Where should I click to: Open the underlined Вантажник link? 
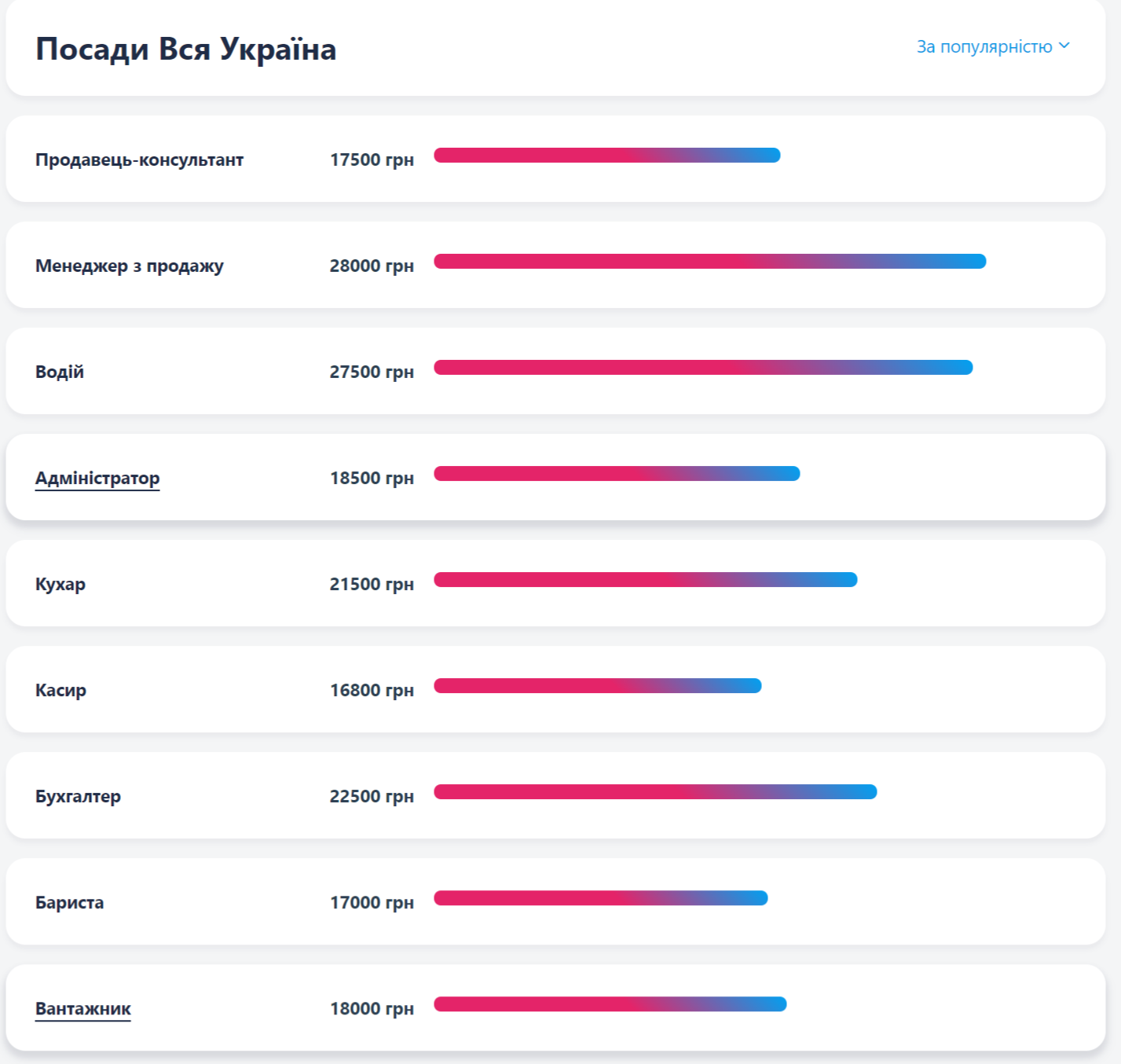83,1008
